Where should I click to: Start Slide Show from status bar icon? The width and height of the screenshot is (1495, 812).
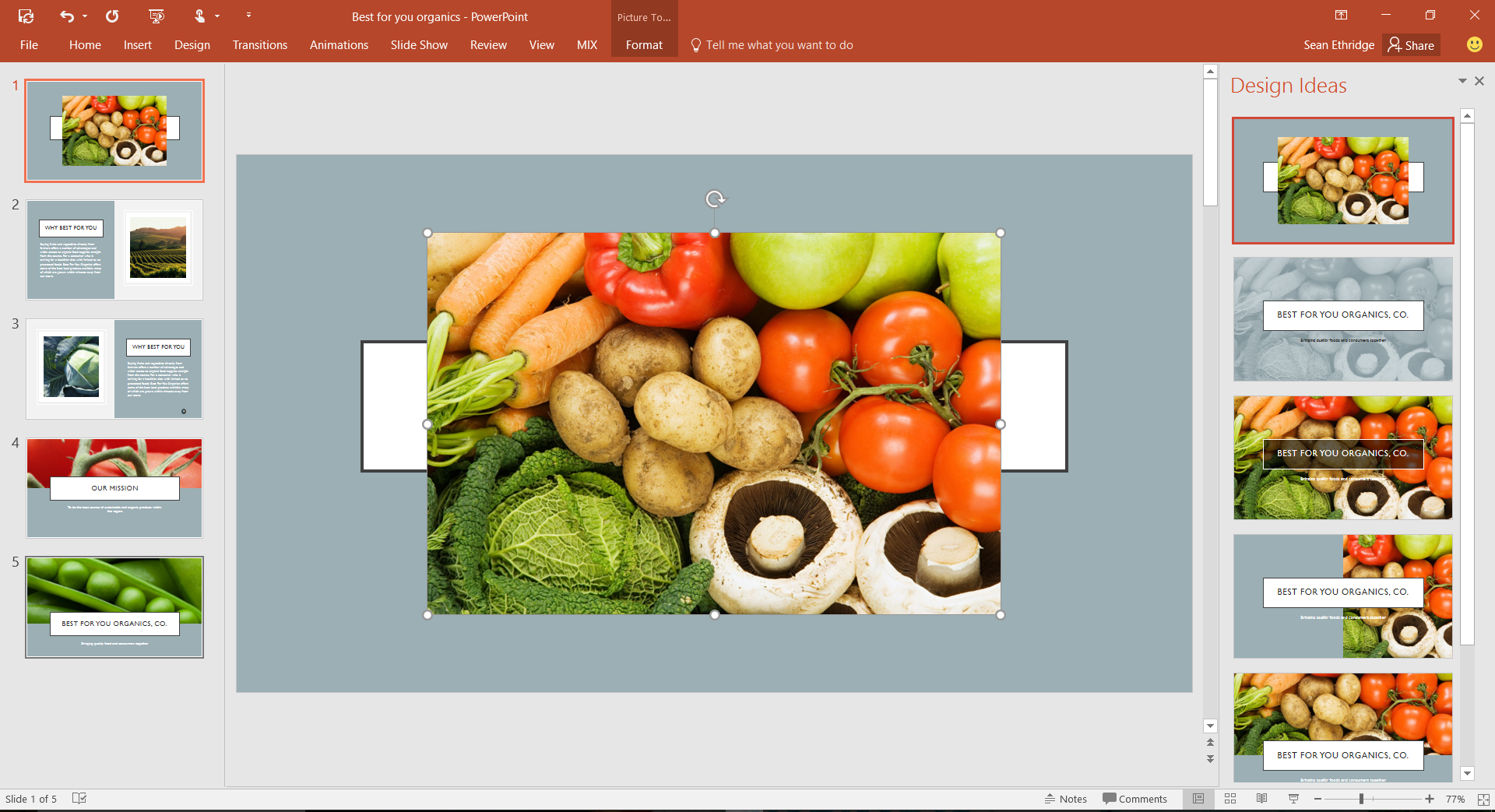pyautogui.click(x=1293, y=799)
